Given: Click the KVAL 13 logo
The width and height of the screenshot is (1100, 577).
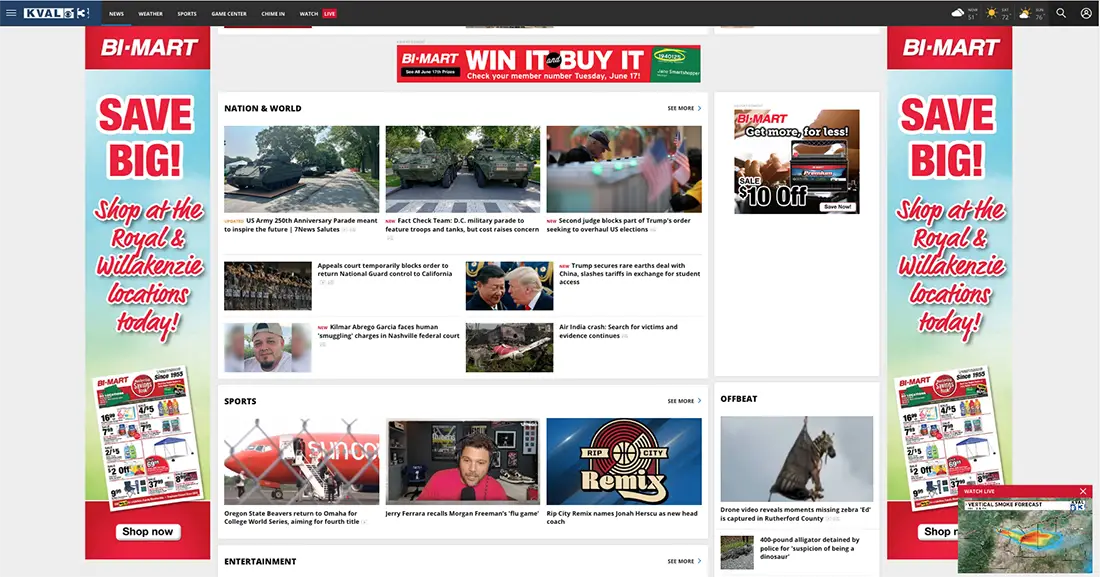Looking at the screenshot, I should coord(56,13).
